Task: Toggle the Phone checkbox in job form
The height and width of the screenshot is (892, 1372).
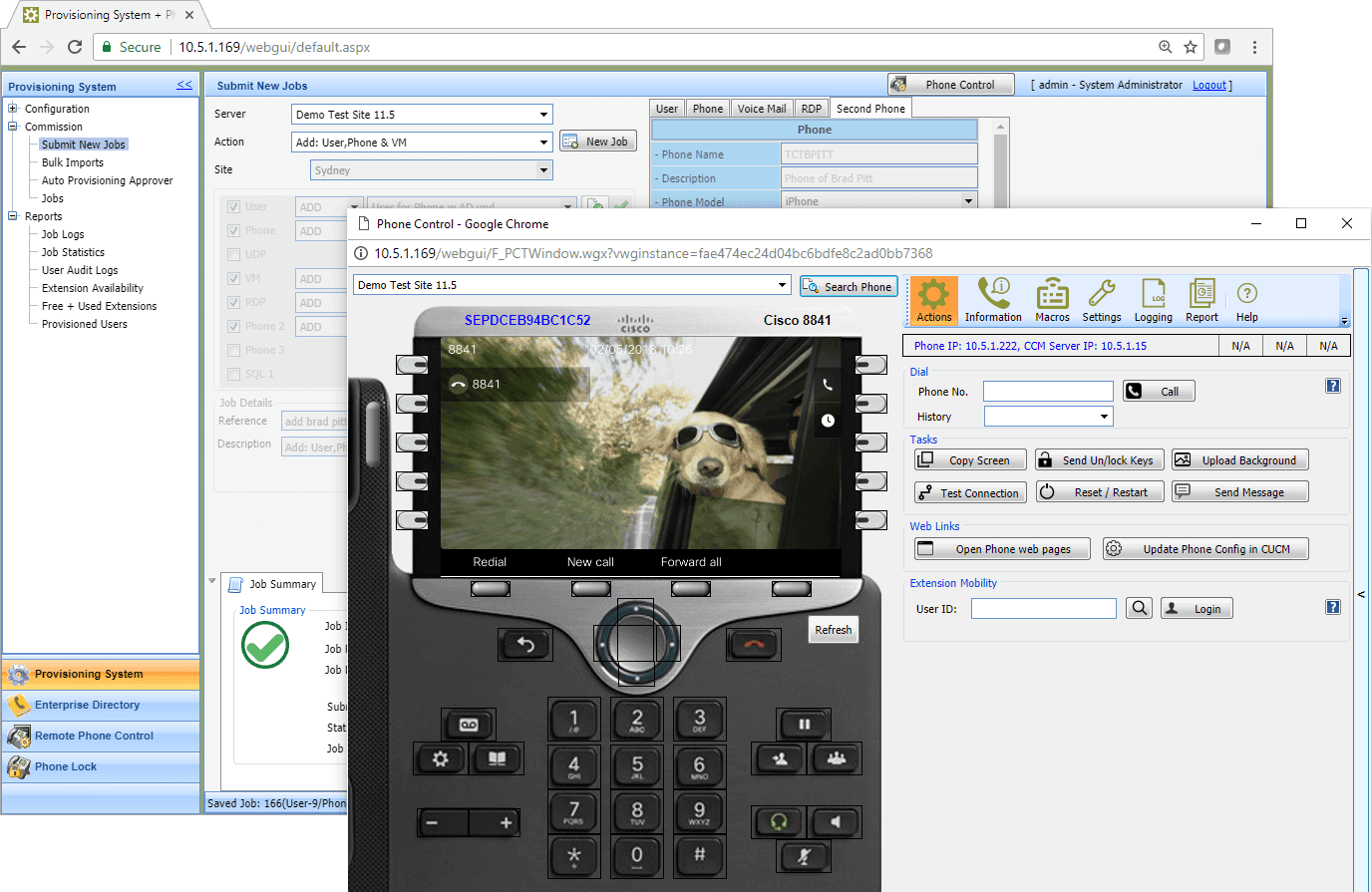Action: 233,231
